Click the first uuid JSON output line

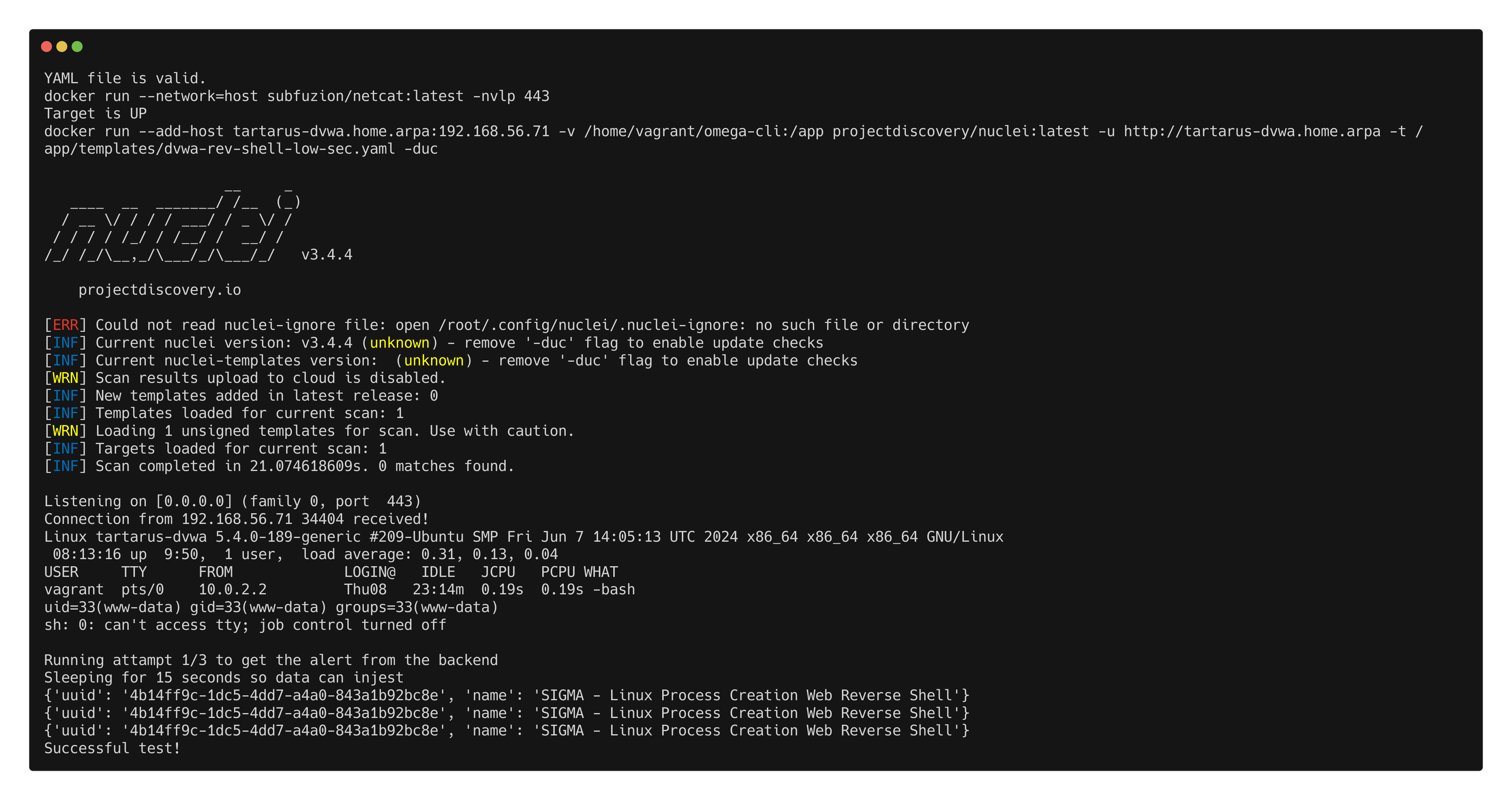(506, 696)
